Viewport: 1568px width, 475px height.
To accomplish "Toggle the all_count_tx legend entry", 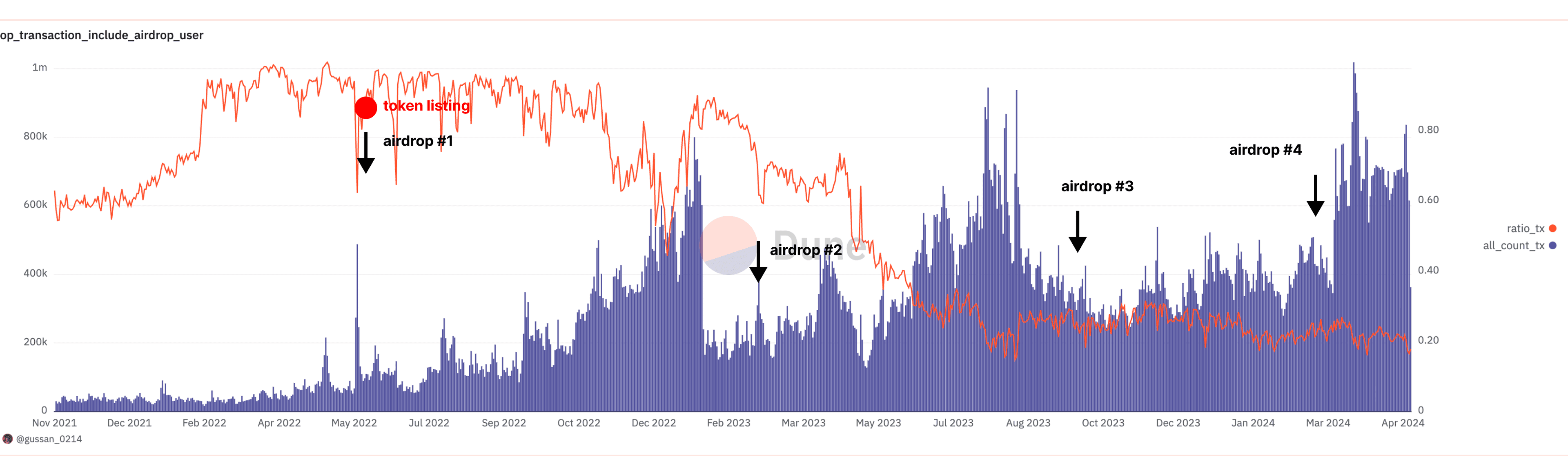I will tap(1519, 246).
